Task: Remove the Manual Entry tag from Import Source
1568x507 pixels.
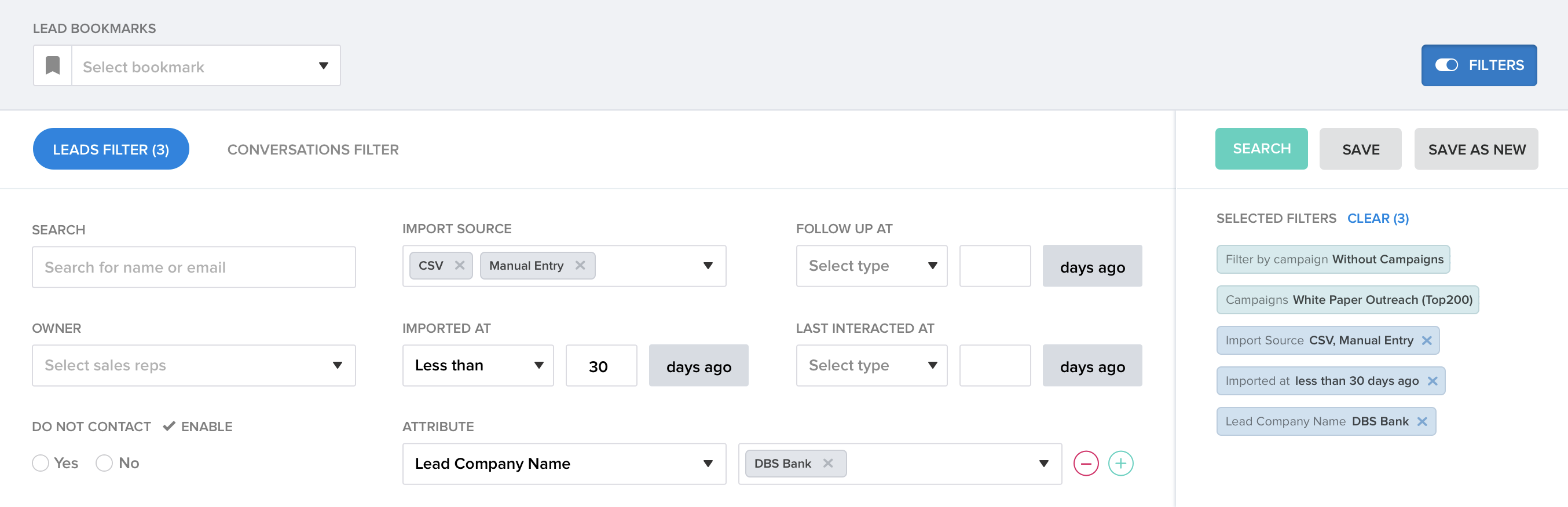Action: coord(580,266)
